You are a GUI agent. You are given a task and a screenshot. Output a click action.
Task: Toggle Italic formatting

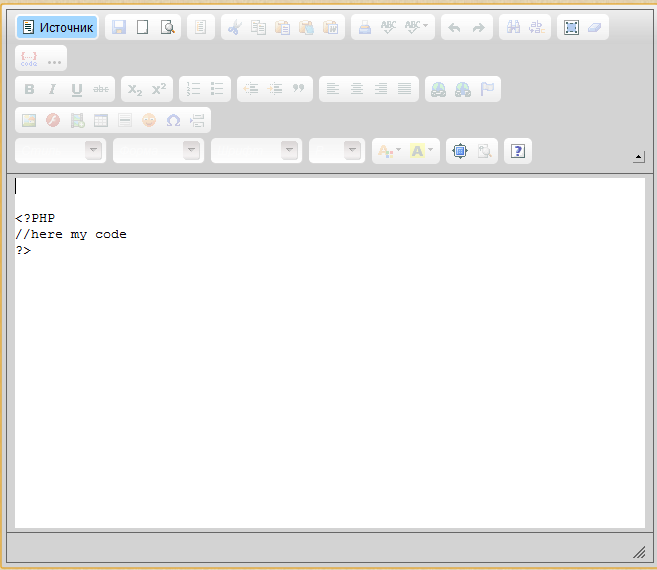click(x=53, y=89)
